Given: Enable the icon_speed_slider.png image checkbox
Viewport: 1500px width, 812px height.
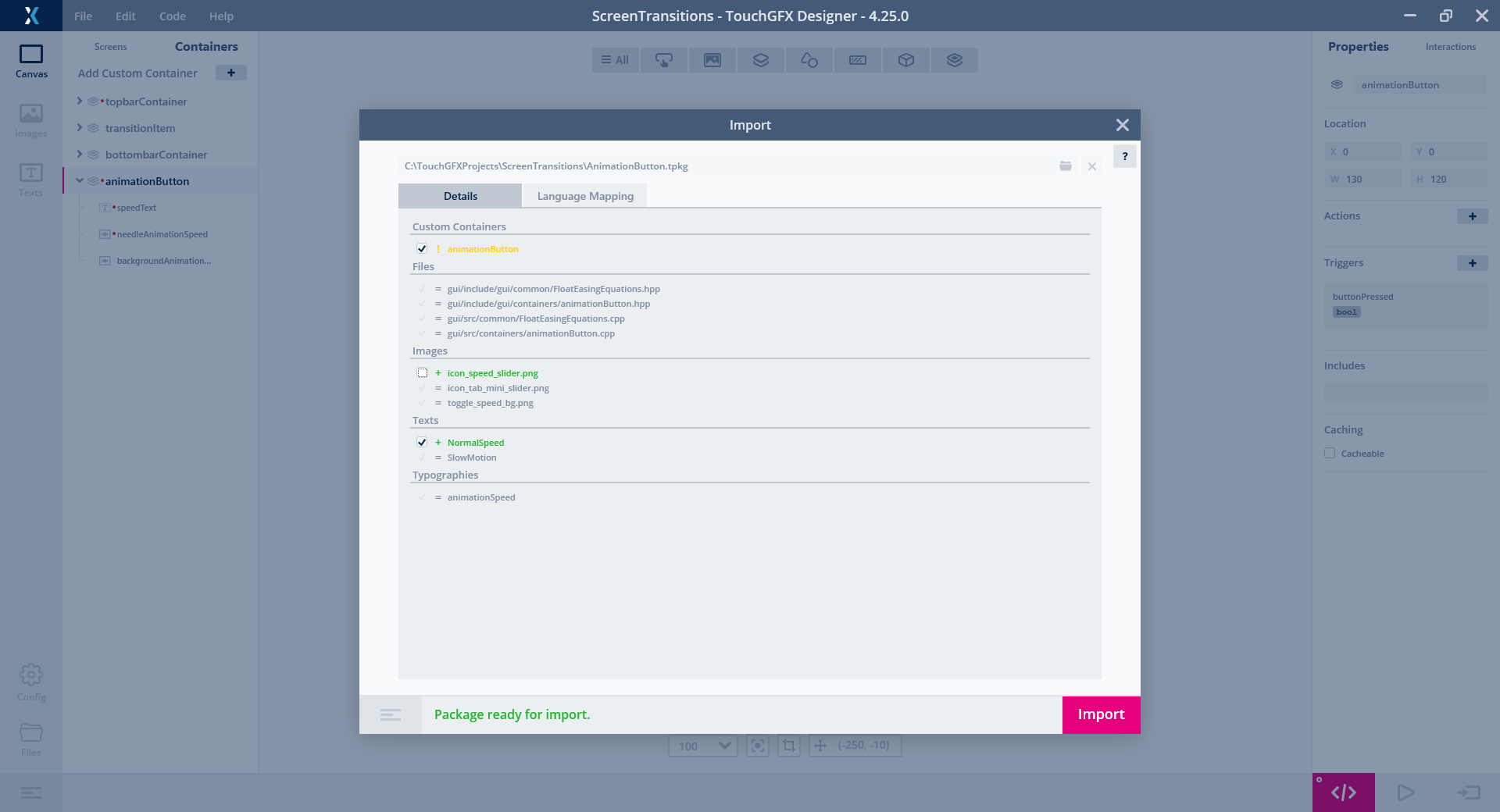Looking at the screenshot, I should click(423, 373).
